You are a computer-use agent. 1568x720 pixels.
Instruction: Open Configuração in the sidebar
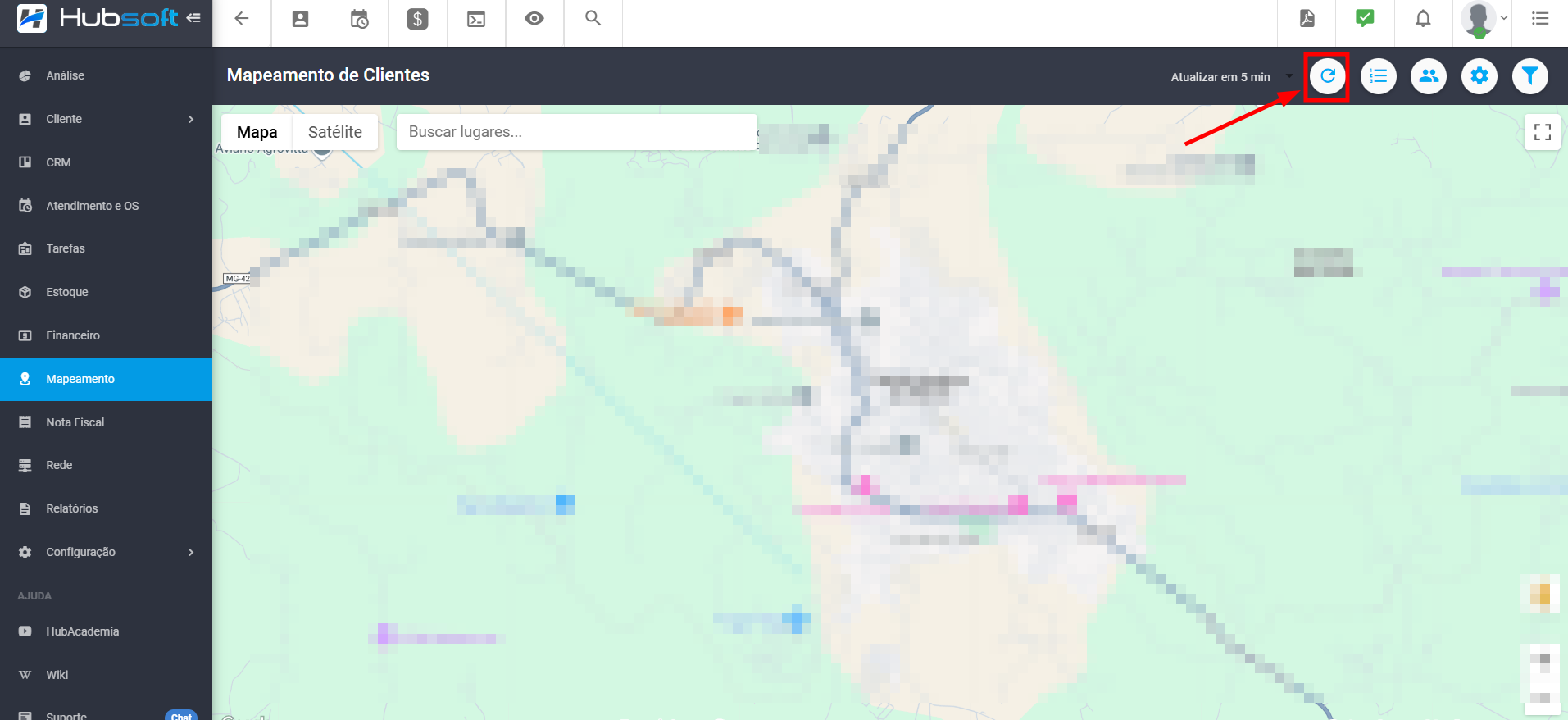point(106,552)
